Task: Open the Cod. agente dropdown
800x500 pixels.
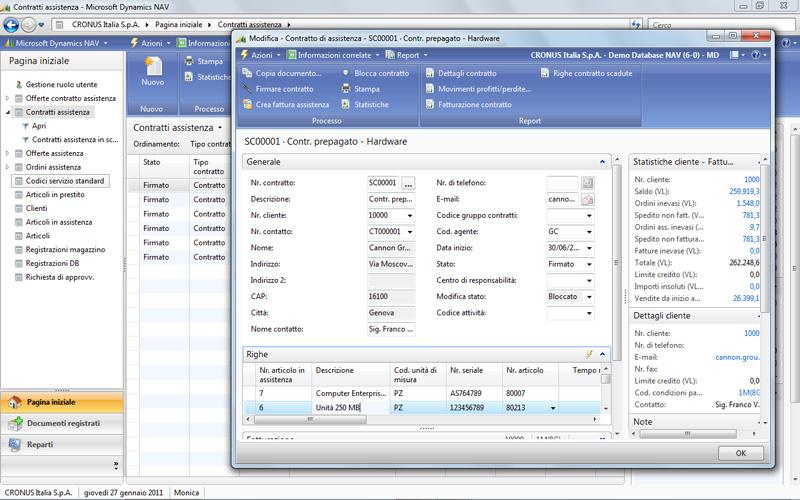Action: click(x=589, y=232)
